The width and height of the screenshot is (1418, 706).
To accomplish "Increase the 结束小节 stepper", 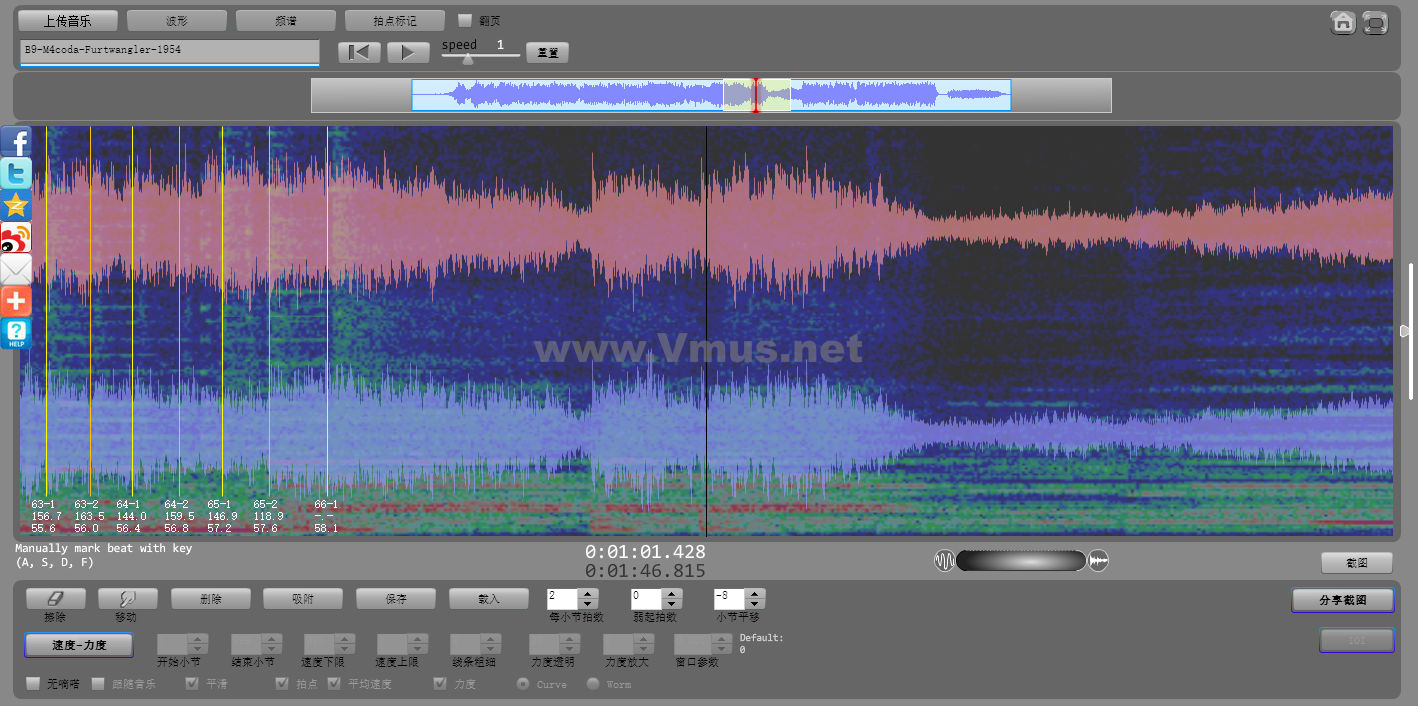I will (x=271, y=639).
